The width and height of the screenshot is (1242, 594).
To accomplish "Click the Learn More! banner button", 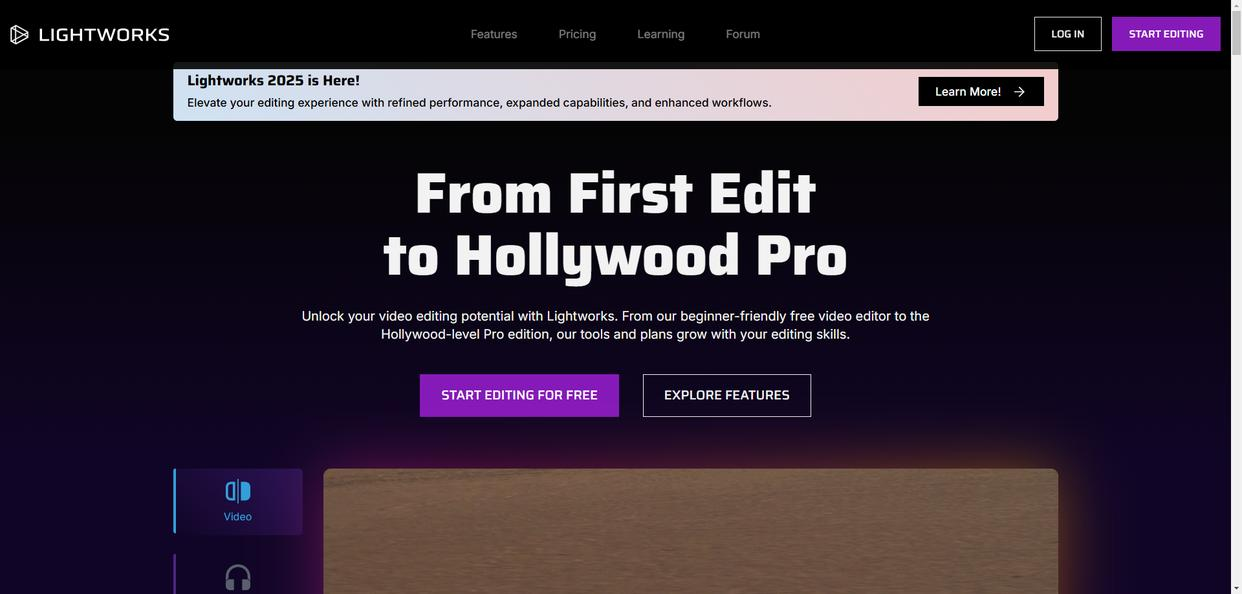I will coord(981,91).
